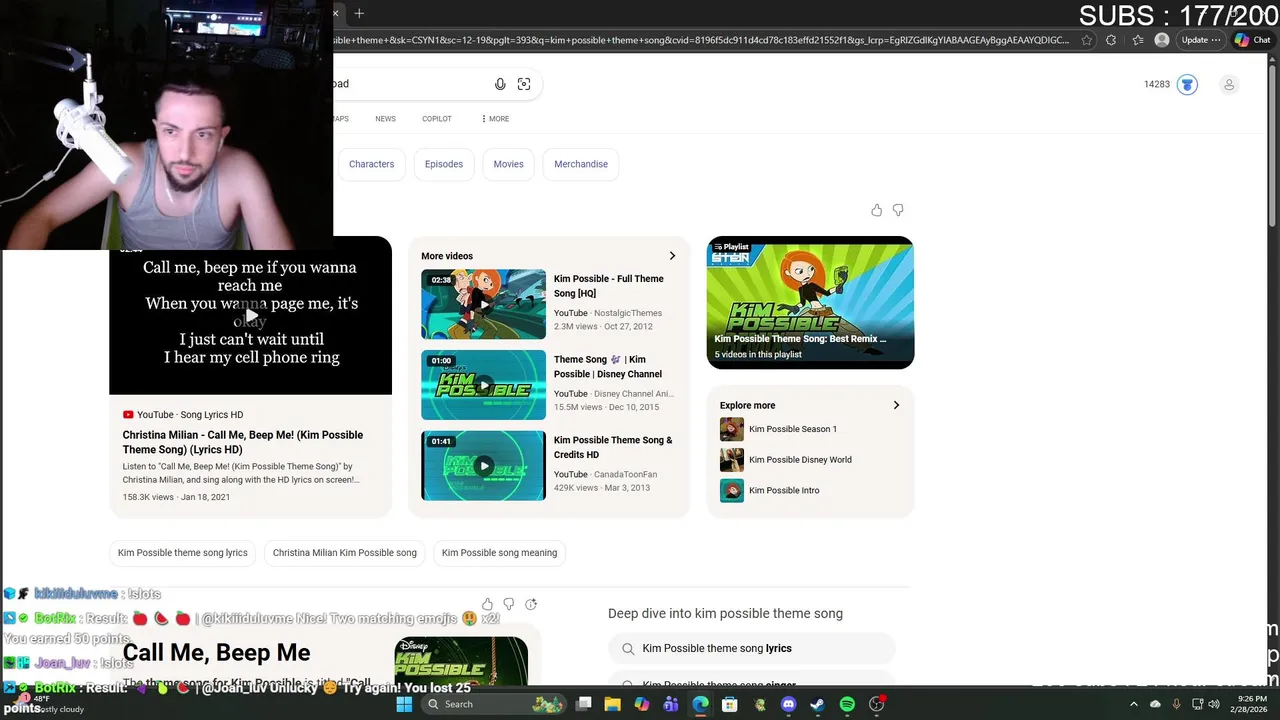The height and width of the screenshot is (720, 1280).
Task: Open Microsoft Store from taskbar
Action: (730, 704)
